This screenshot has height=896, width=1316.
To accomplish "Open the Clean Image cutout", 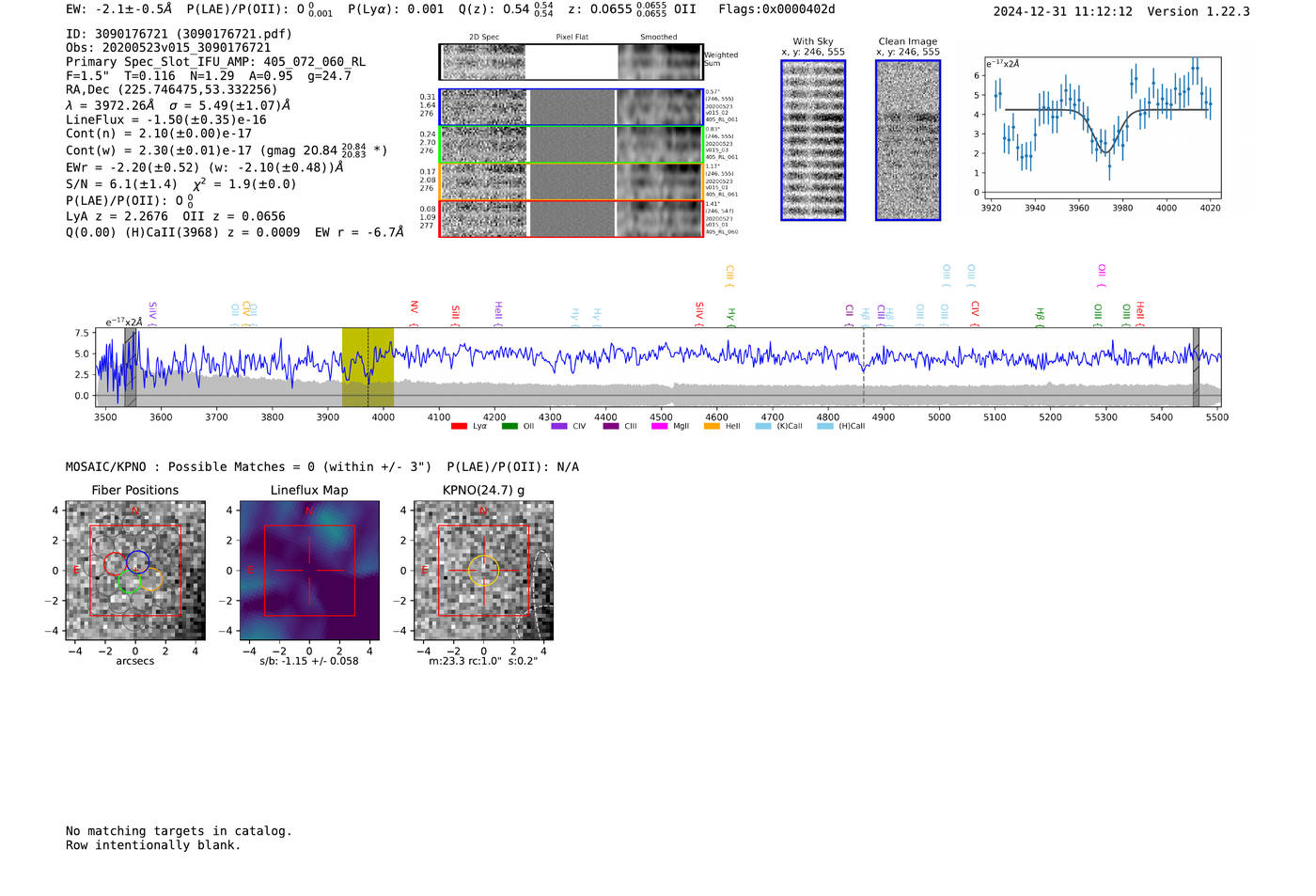I will pos(908,140).
